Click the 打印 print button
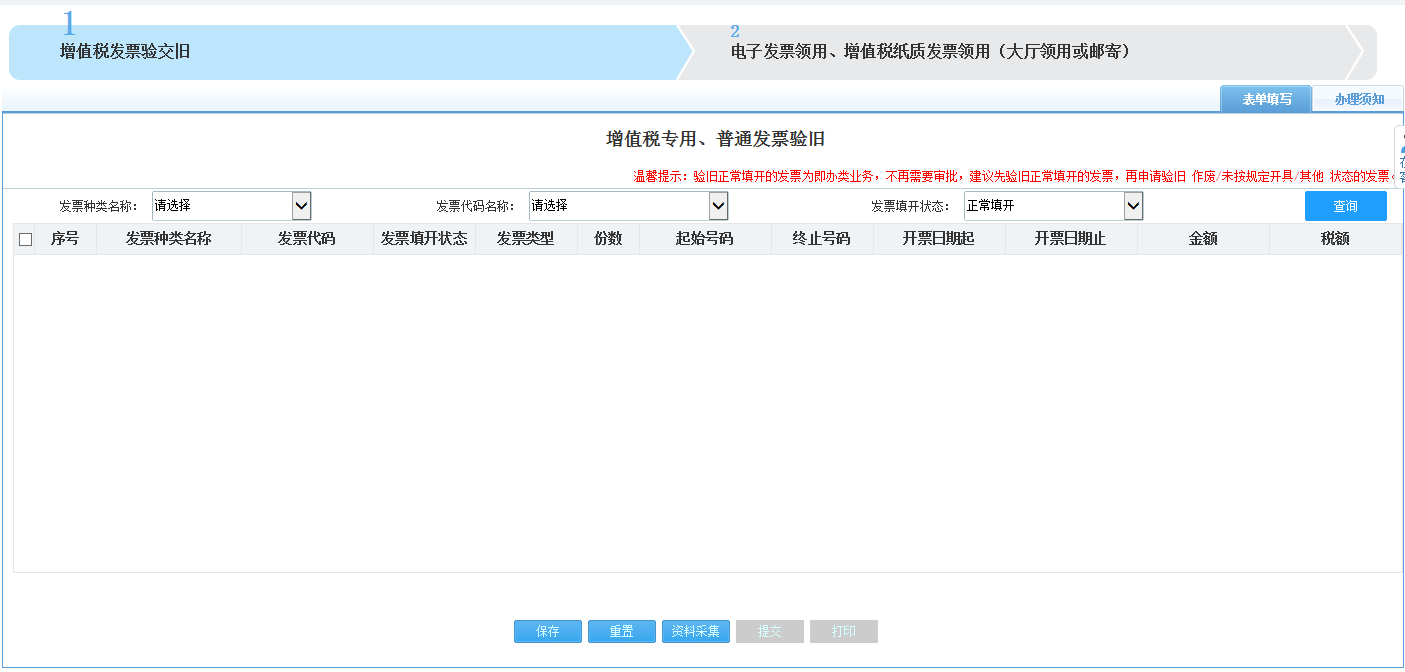1405x672 pixels. click(843, 631)
